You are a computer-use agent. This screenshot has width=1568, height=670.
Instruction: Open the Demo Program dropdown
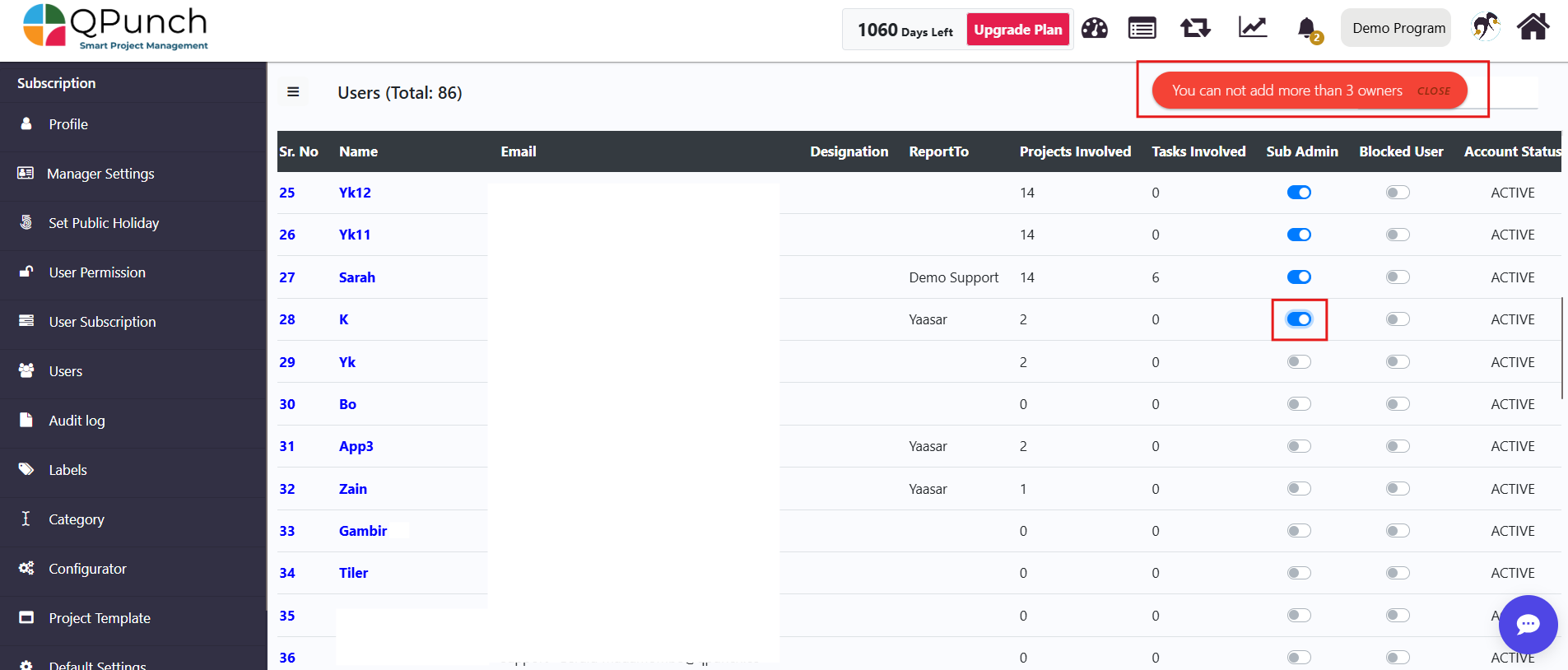coord(1398,28)
